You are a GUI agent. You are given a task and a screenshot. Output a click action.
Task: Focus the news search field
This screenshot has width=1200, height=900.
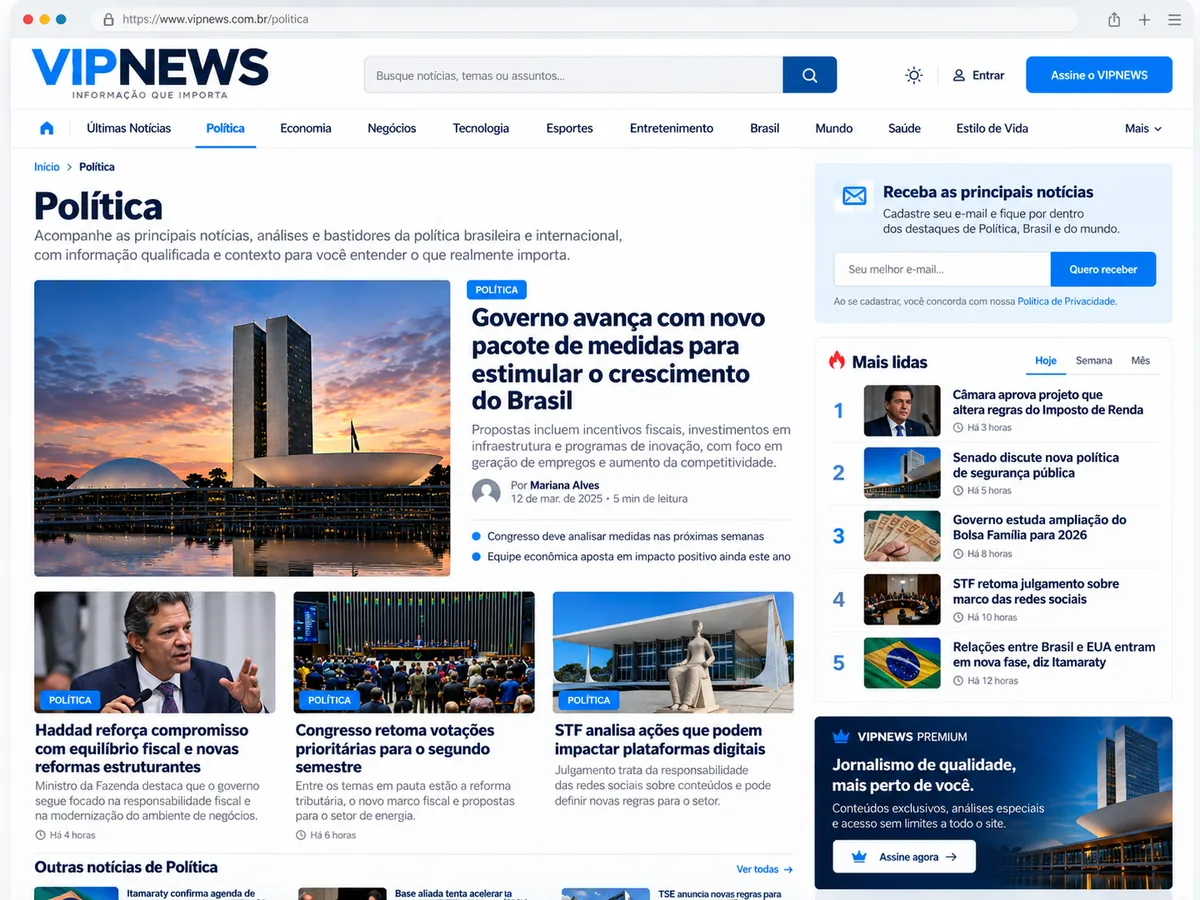[573, 75]
